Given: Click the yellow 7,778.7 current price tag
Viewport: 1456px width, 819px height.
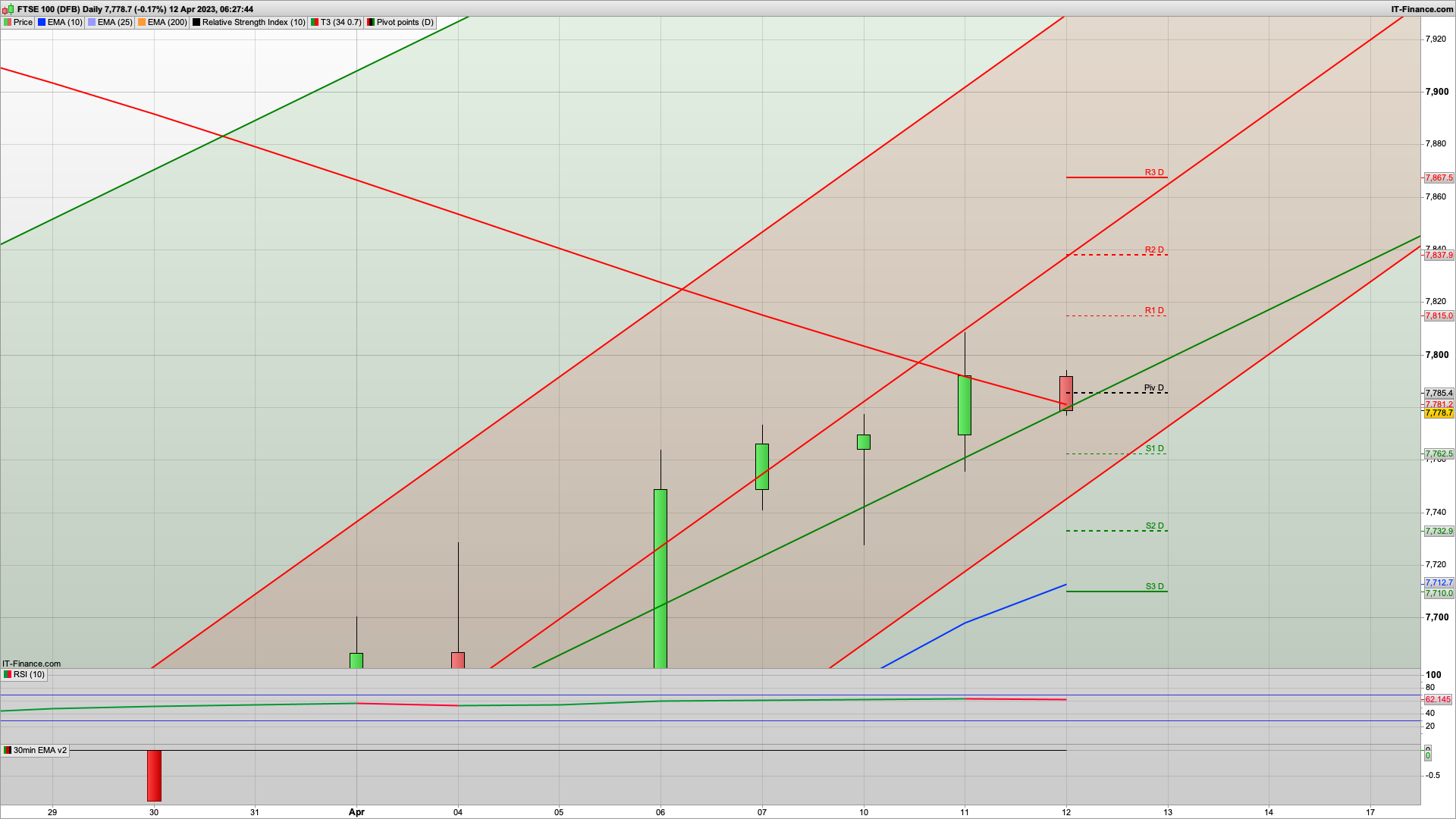Looking at the screenshot, I should point(1439,413).
